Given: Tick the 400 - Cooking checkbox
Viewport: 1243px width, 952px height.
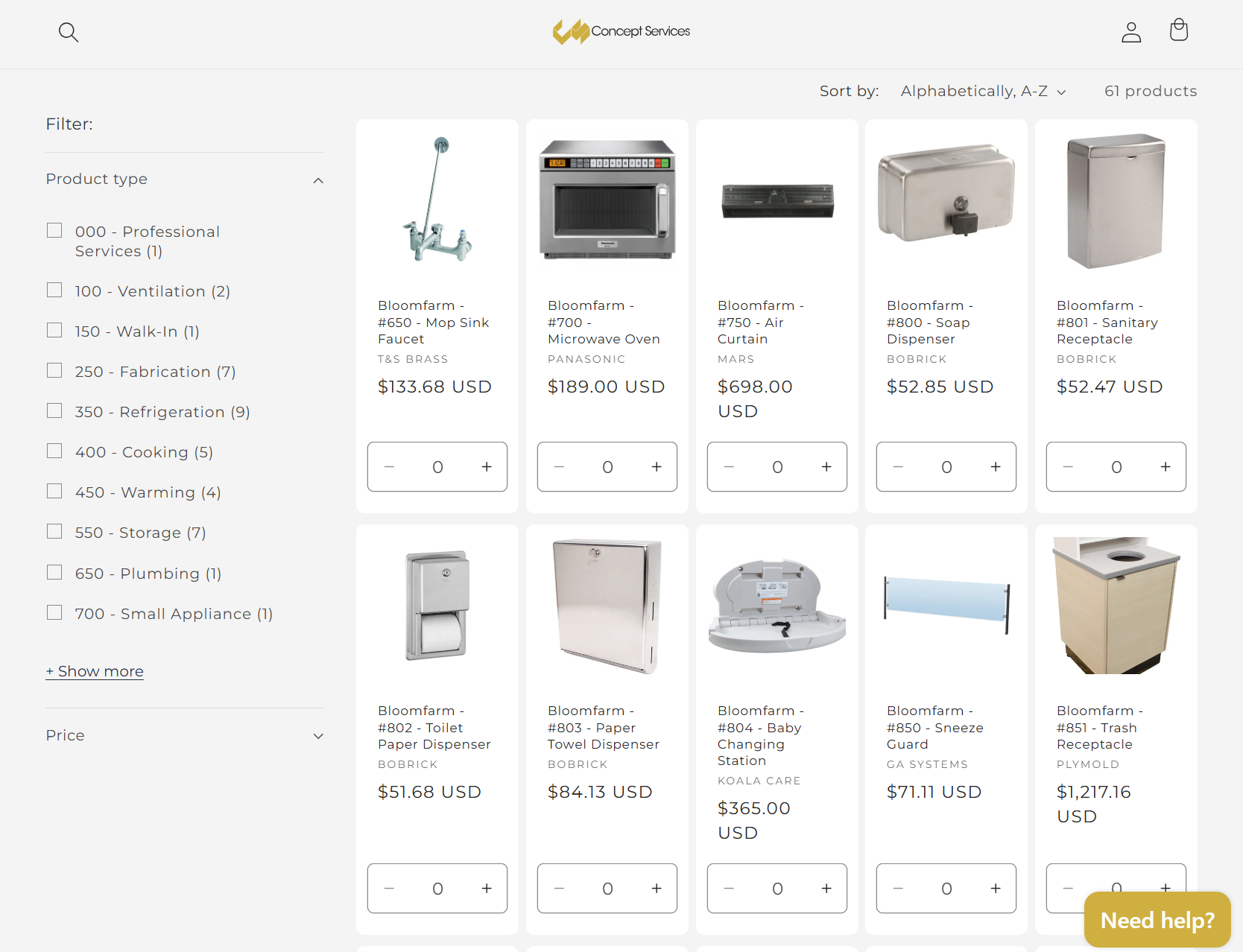Looking at the screenshot, I should [54, 451].
